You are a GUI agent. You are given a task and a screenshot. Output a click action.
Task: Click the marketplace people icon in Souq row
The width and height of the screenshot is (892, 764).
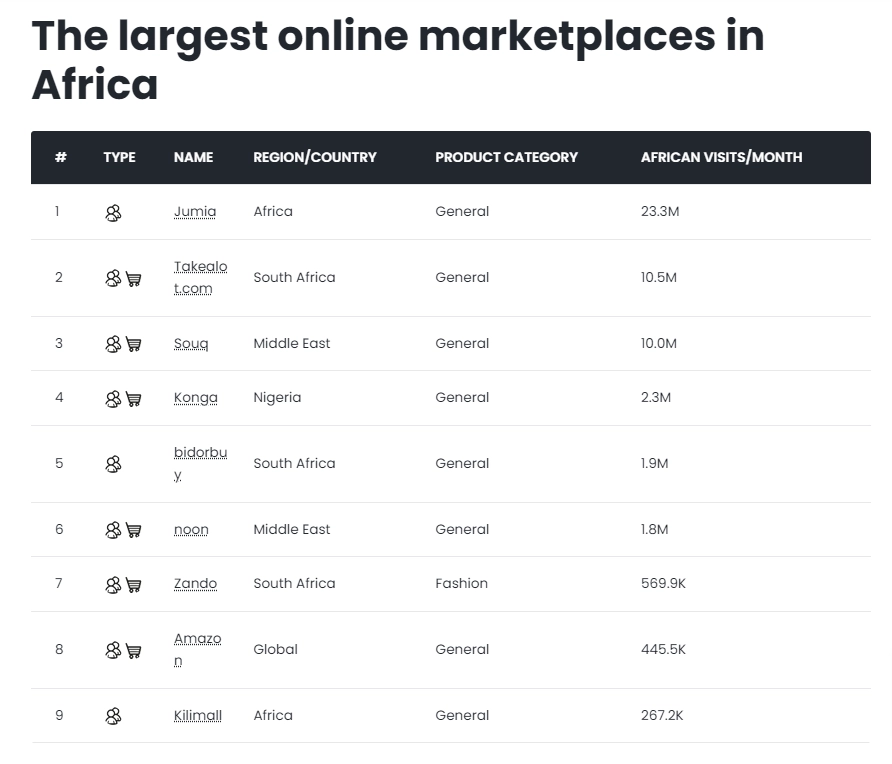pyautogui.click(x=113, y=344)
